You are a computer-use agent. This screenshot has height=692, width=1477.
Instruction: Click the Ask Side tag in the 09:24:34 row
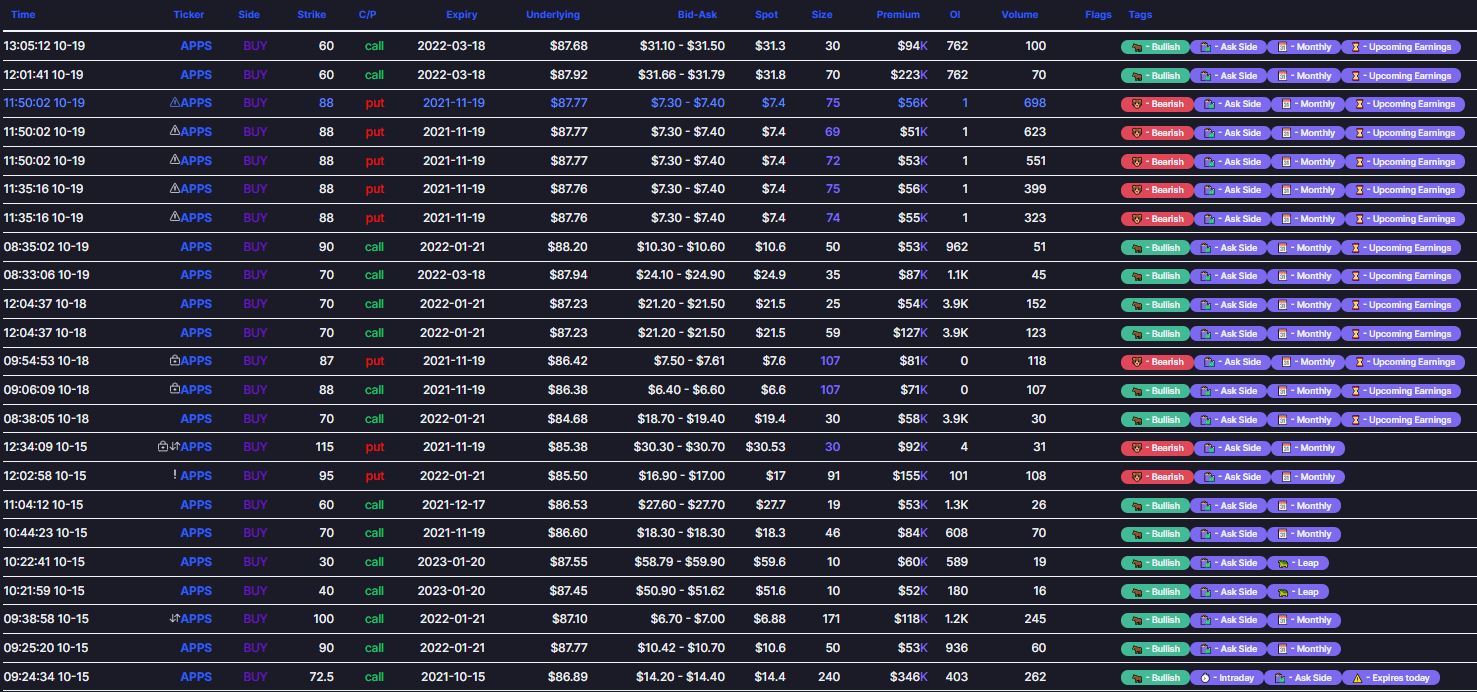1302,678
